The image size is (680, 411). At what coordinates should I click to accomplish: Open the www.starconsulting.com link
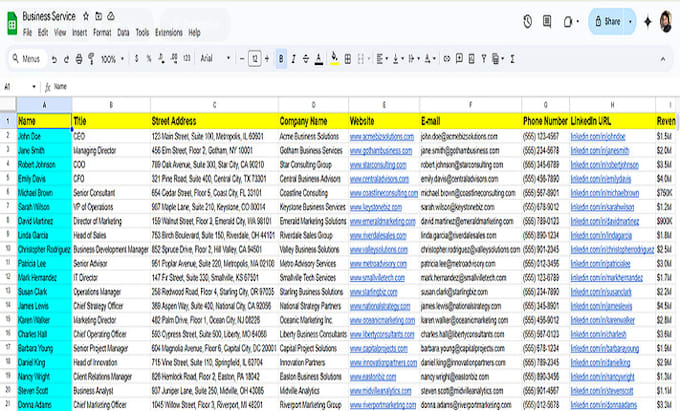pyautogui.click(x=378, y=165)
